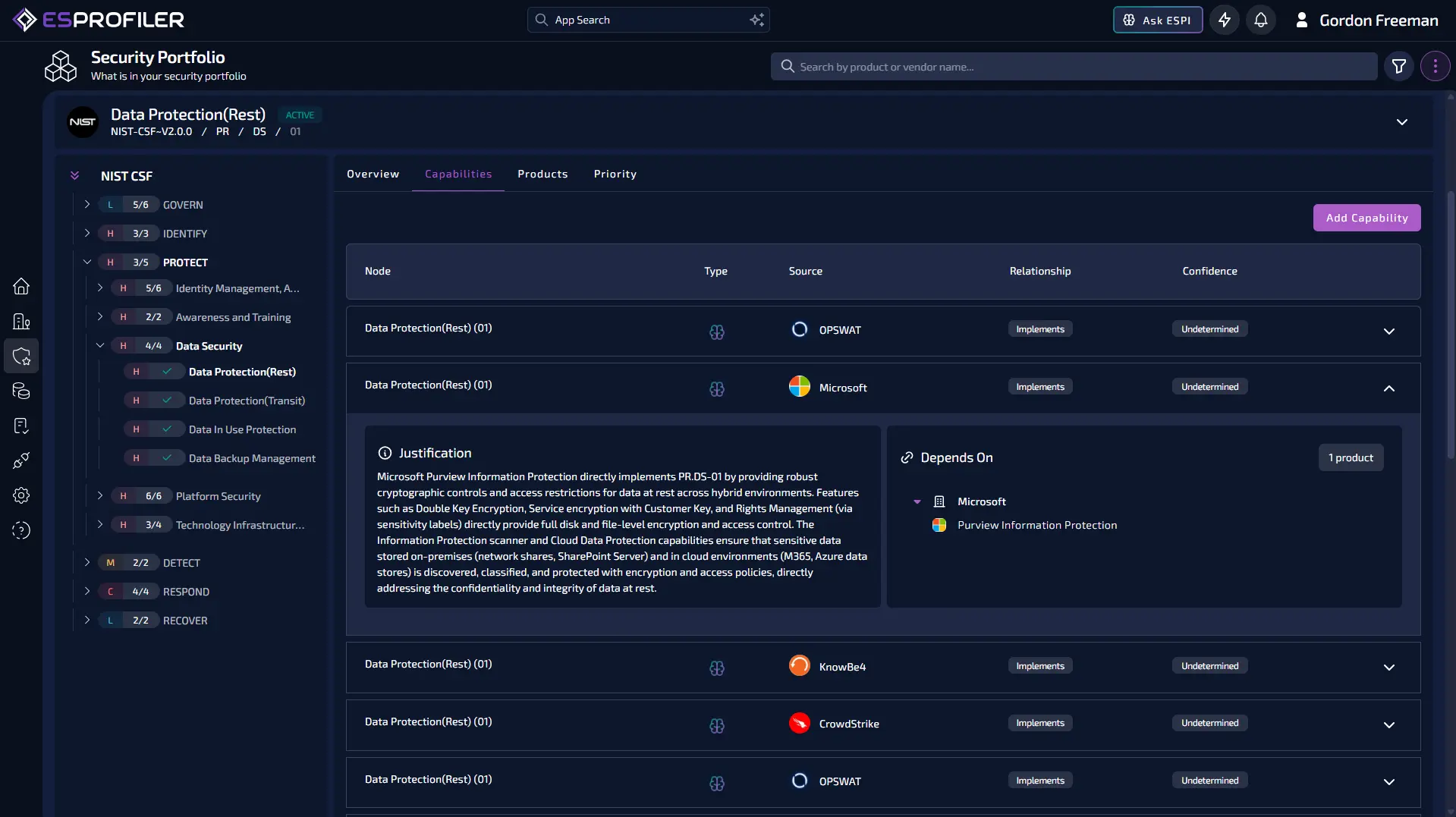The height and width of the screenshot is (817, 1456).
Task: Switch to the Priority tab
Action: point(615,174)
